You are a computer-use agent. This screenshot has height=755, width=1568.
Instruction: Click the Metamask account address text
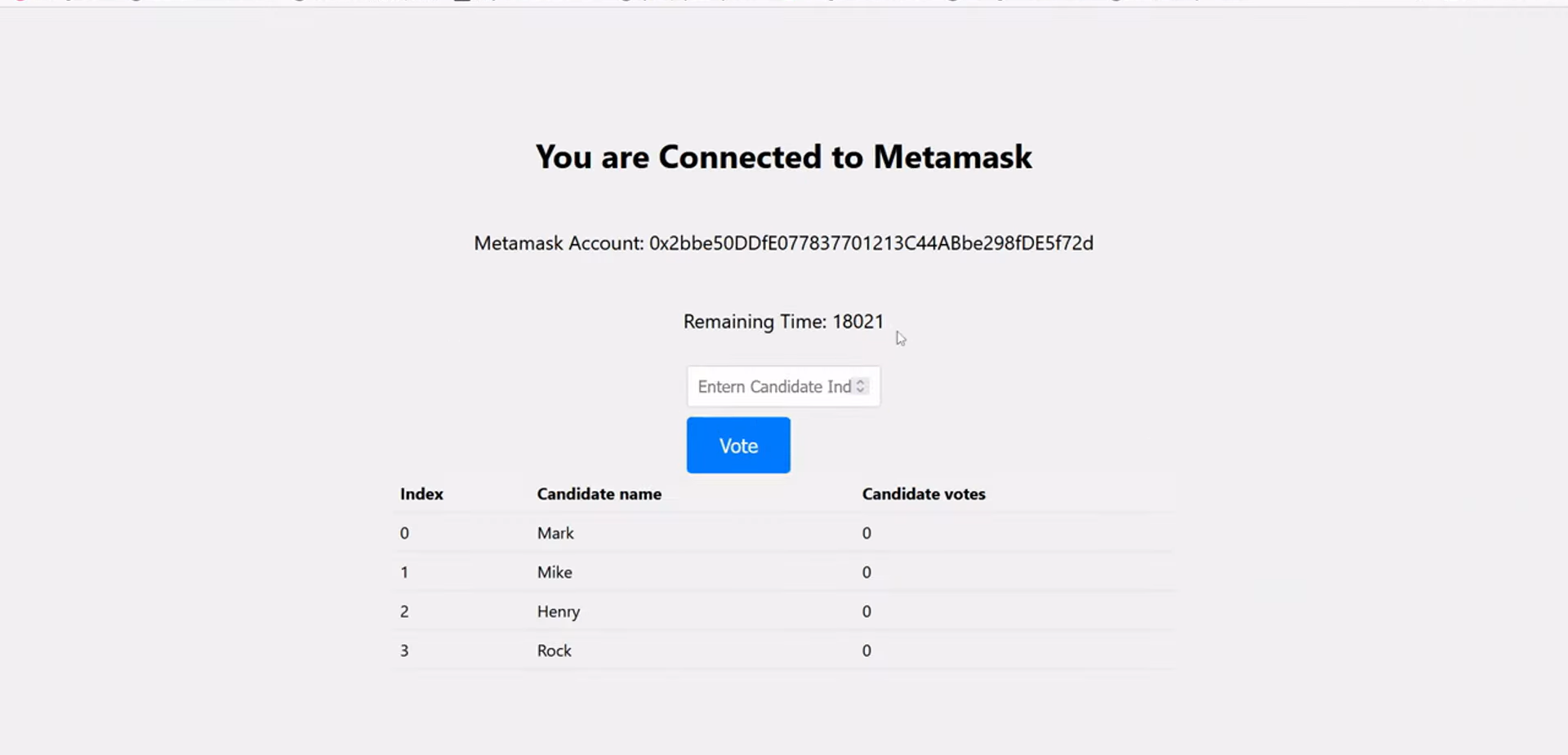pyautogui.click(x=871, y=243)
